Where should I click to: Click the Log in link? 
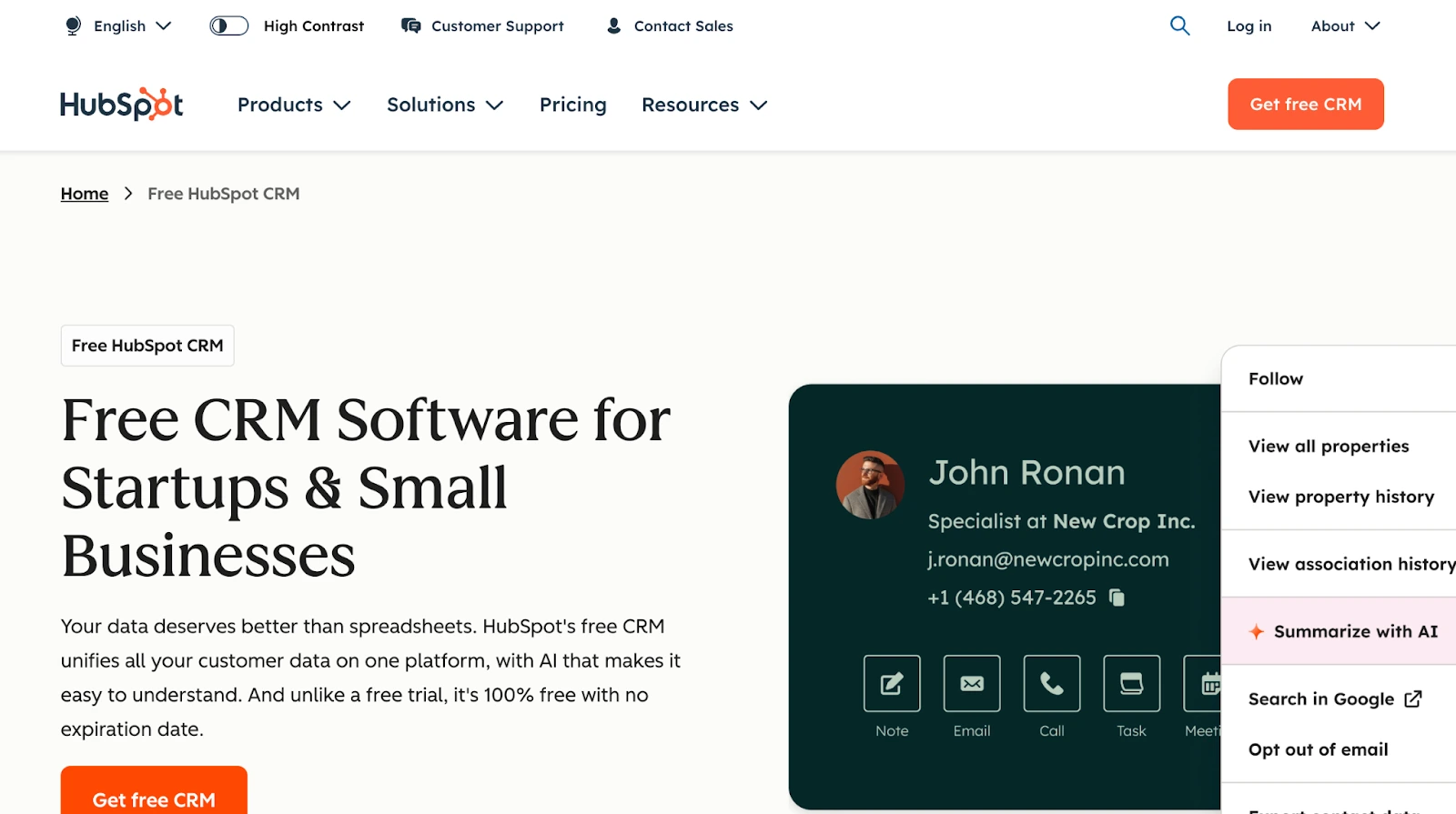(1249, 26)
